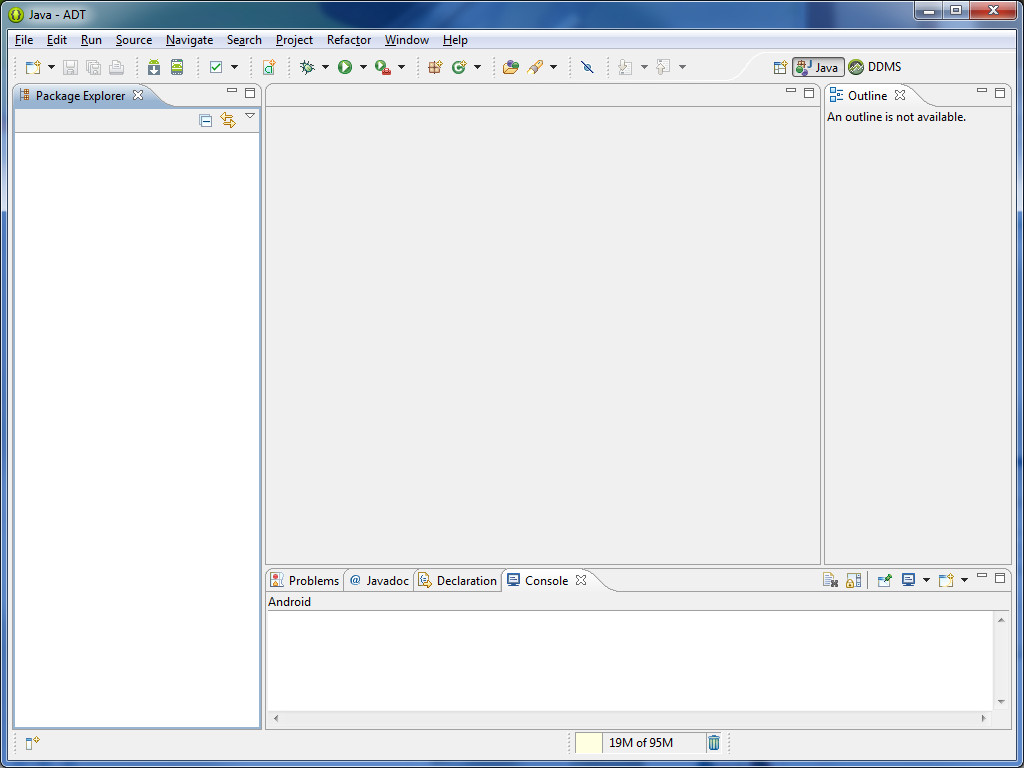Screen dimensions: 1024x768
Task: Click the Display Selected Console icon
Action: coord(908,580)
